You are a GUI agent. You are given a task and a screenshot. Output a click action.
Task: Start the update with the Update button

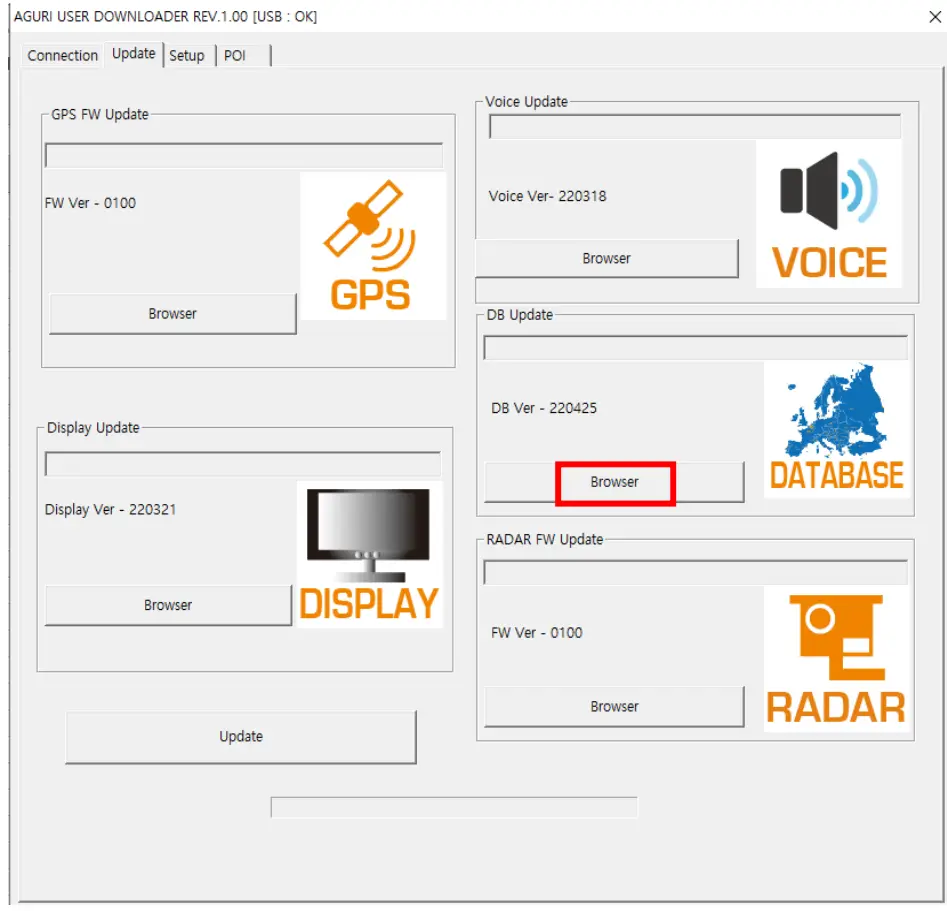click(241, 736)
